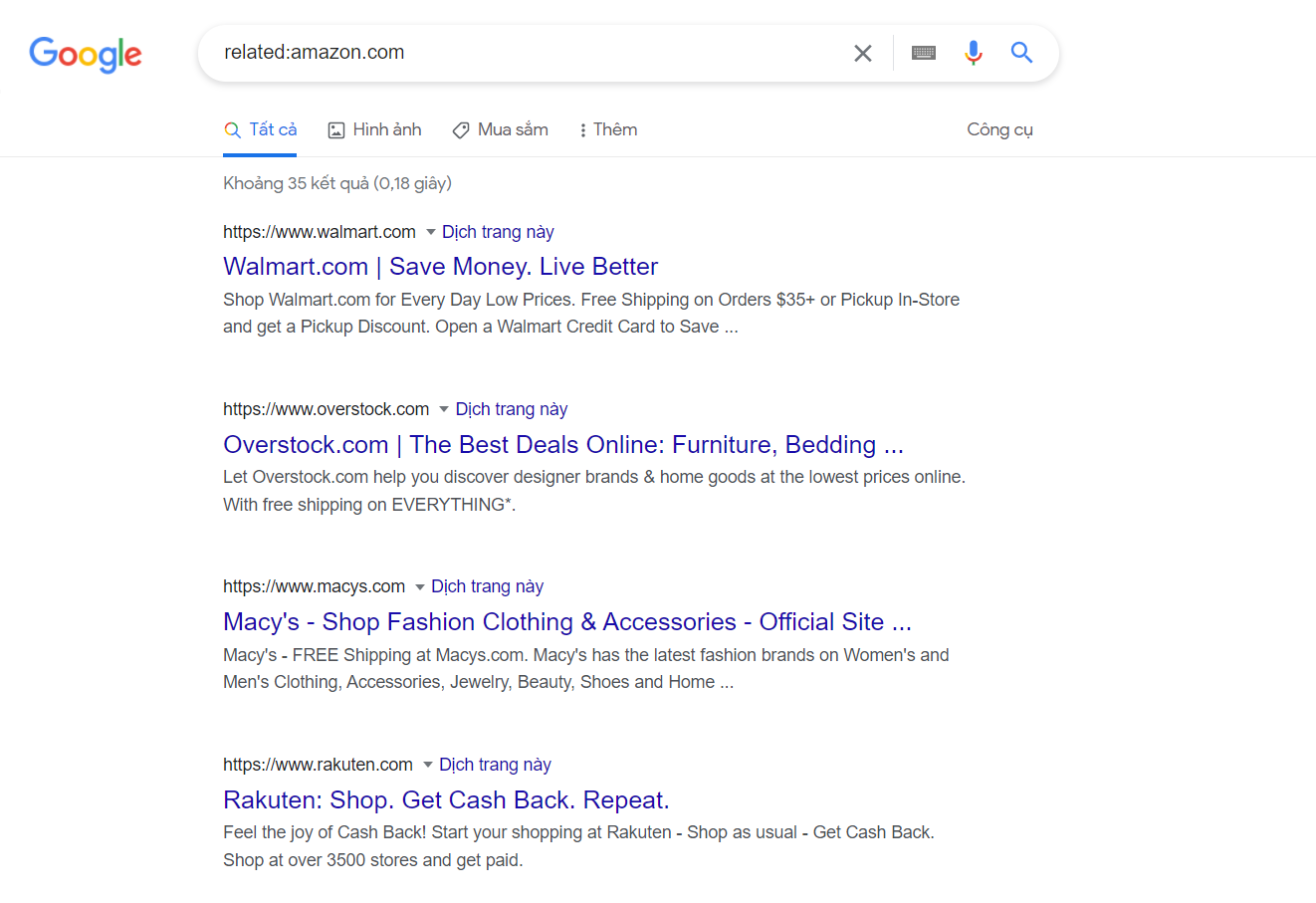Open the Mua sắm tab
This screenshot has width=1316, height=903.
(x=500, y=129)
